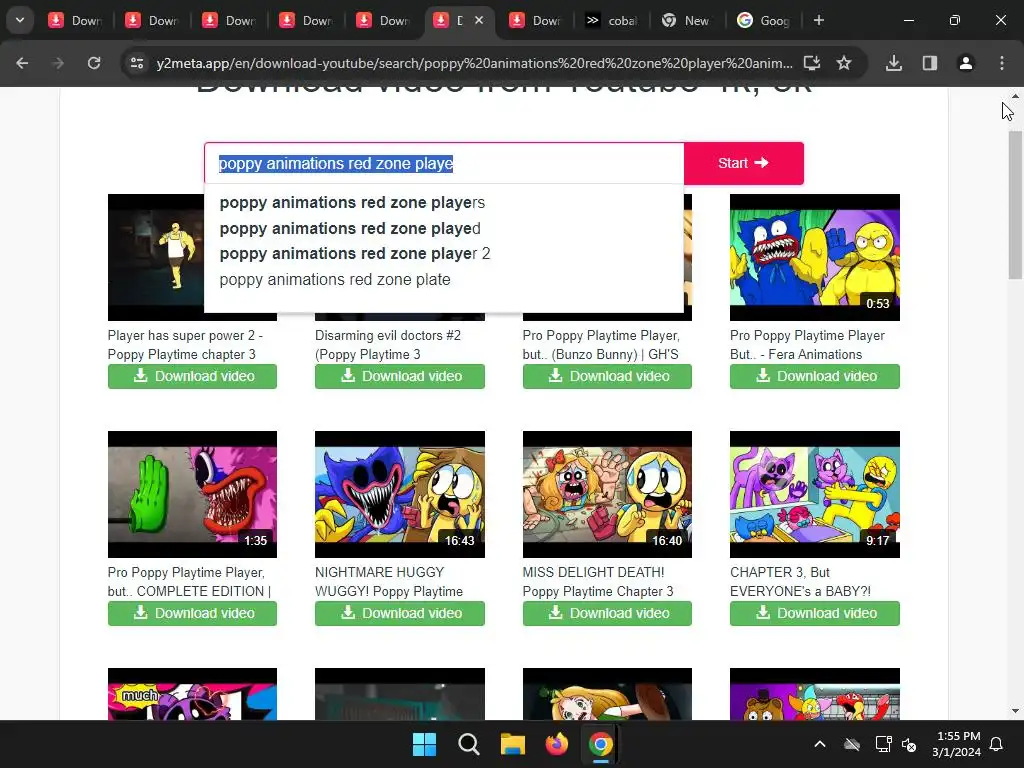Switch to the New tab
The height and width of the screenshot is (768, 1024).
(x=687, y=21)
